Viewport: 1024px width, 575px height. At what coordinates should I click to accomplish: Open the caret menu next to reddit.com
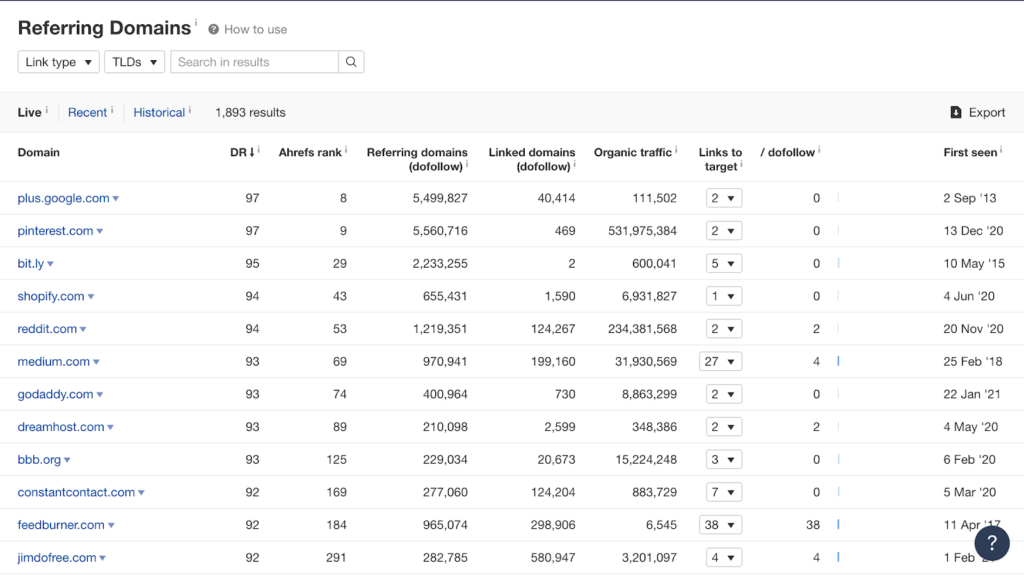pos(83,329)
